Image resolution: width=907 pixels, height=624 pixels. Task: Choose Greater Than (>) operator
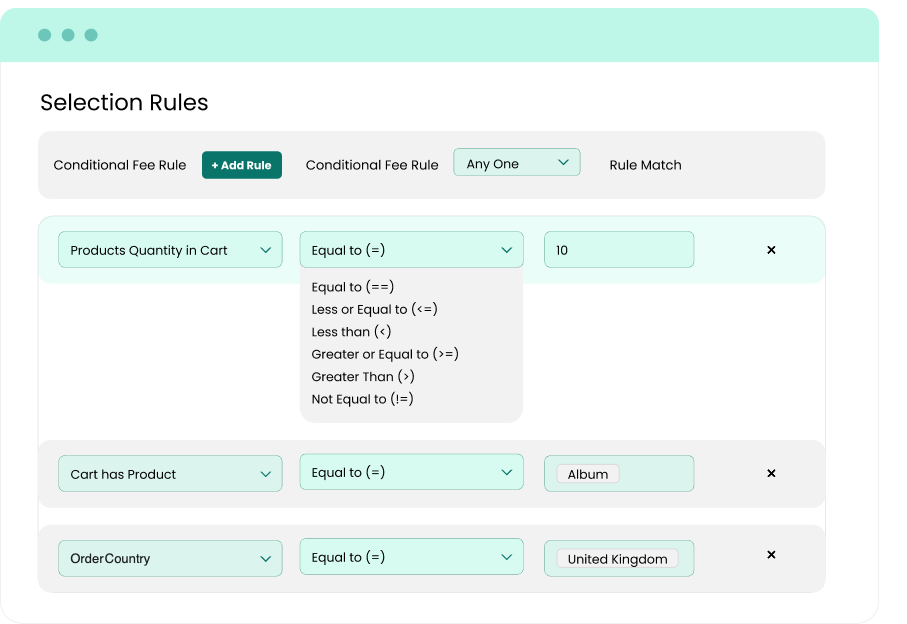click(x=363, y=377)
